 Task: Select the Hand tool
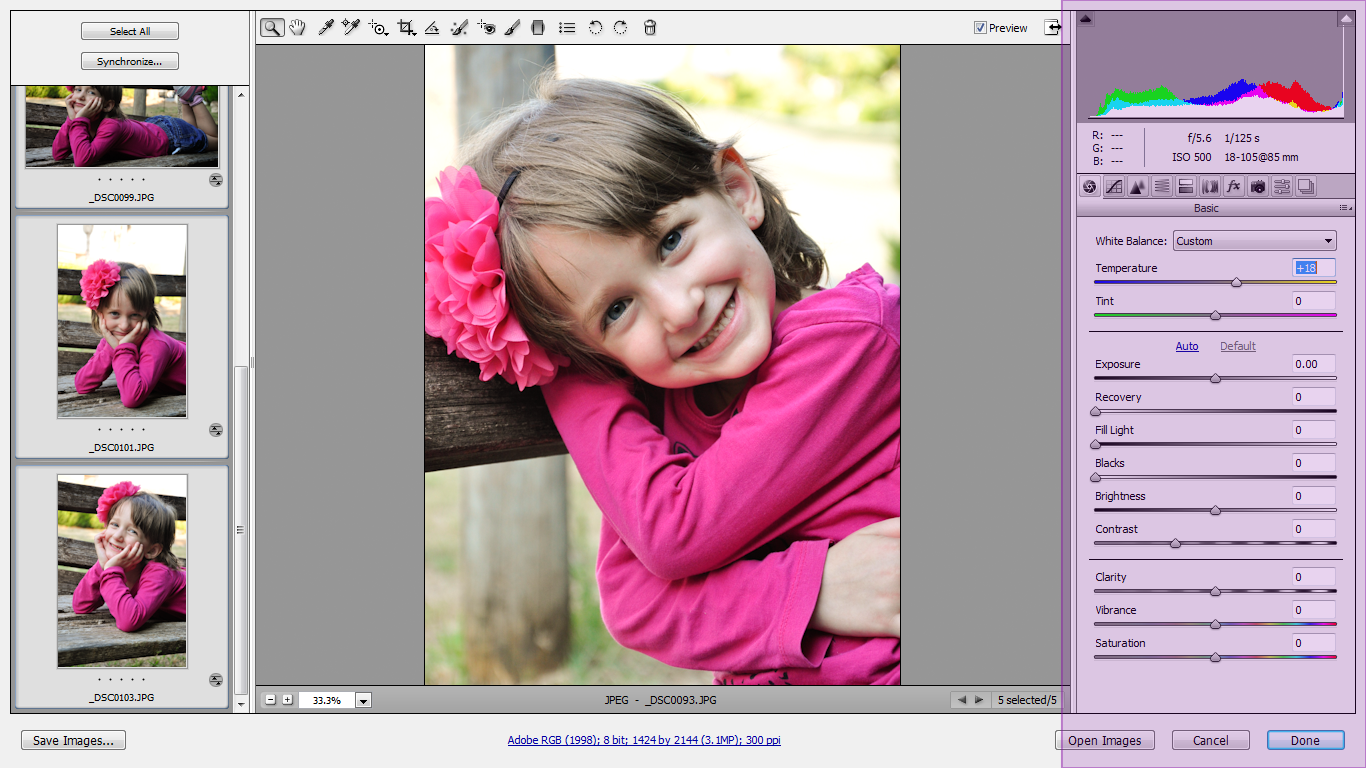297,28
